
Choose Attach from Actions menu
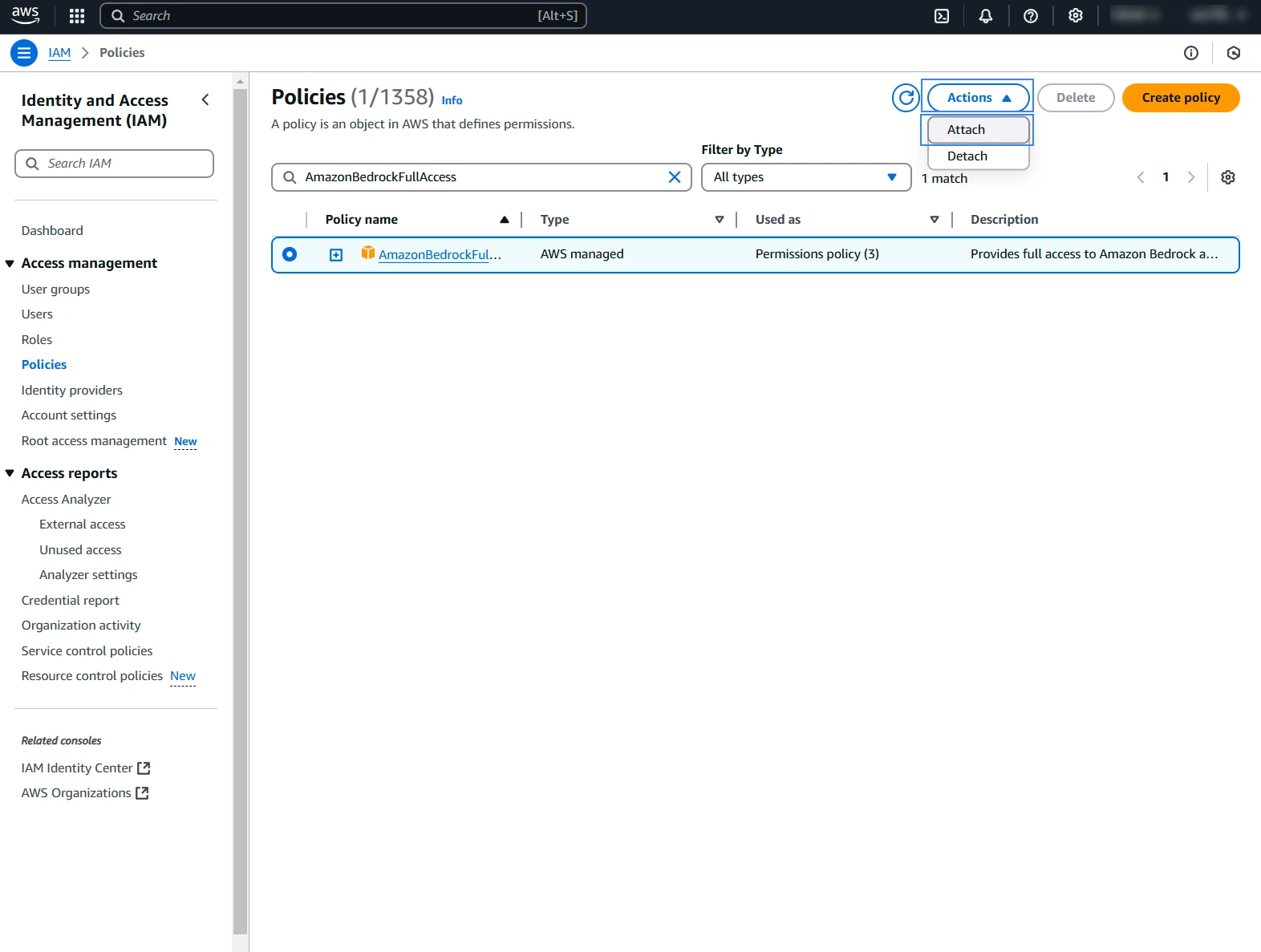pyautogui.click(x=978, y=130)
